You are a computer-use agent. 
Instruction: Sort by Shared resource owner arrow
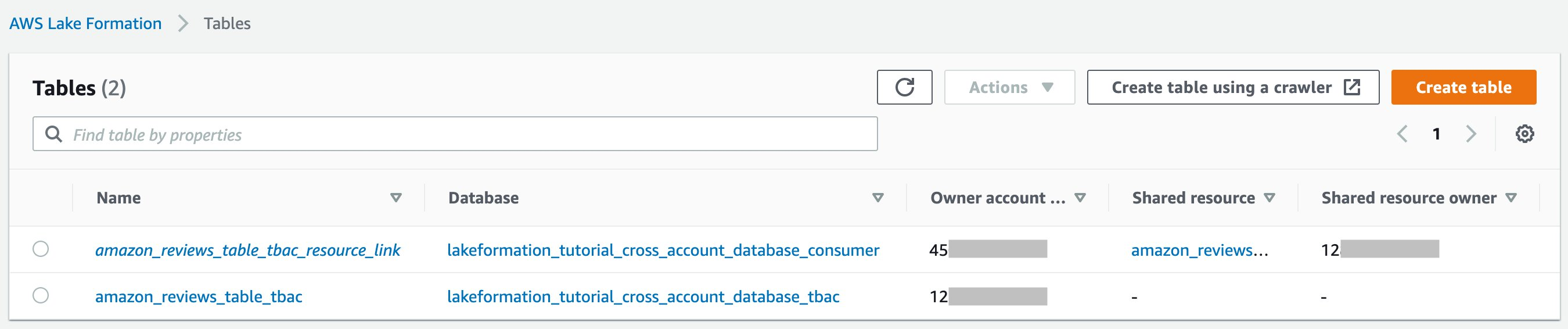coord(1511,198)
